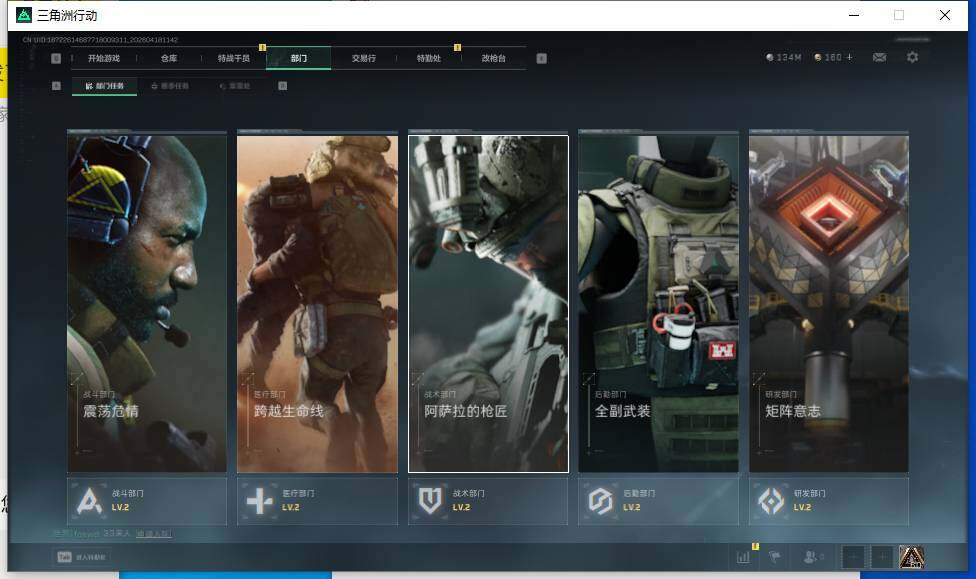
Task: Click the 医疗部门 LV.2 button
Action: (317, 501)
